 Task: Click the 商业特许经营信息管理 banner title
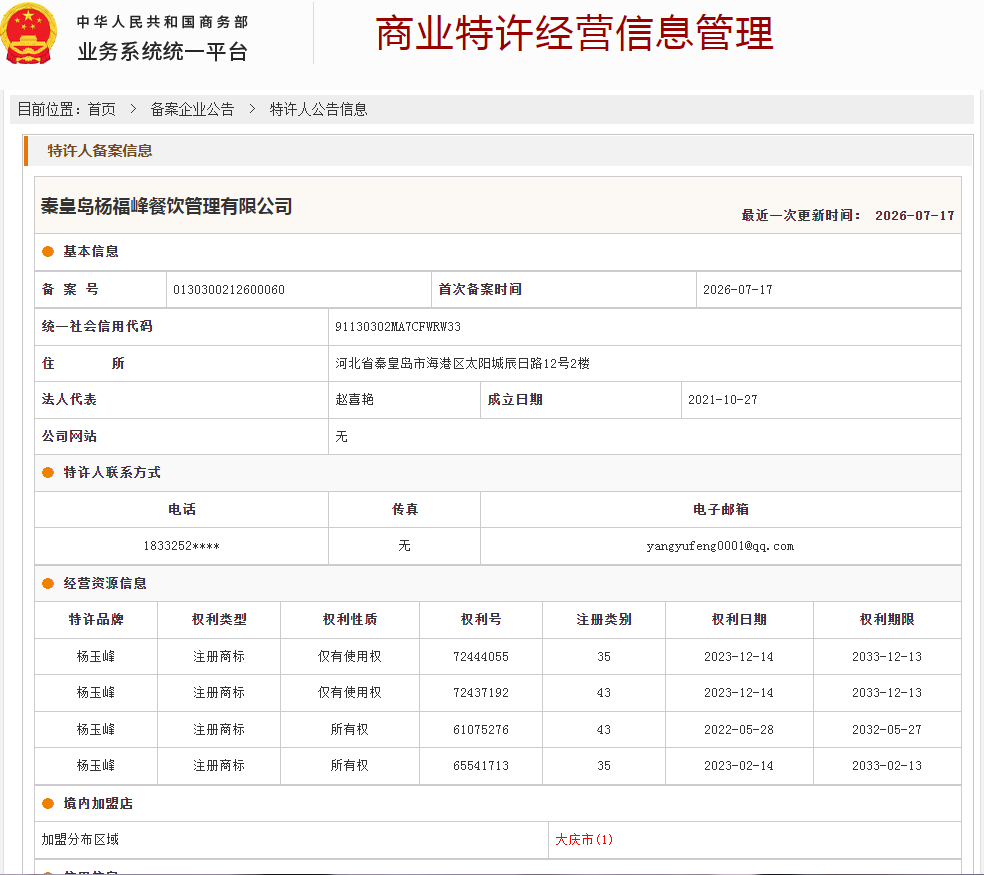coord(574,33)
